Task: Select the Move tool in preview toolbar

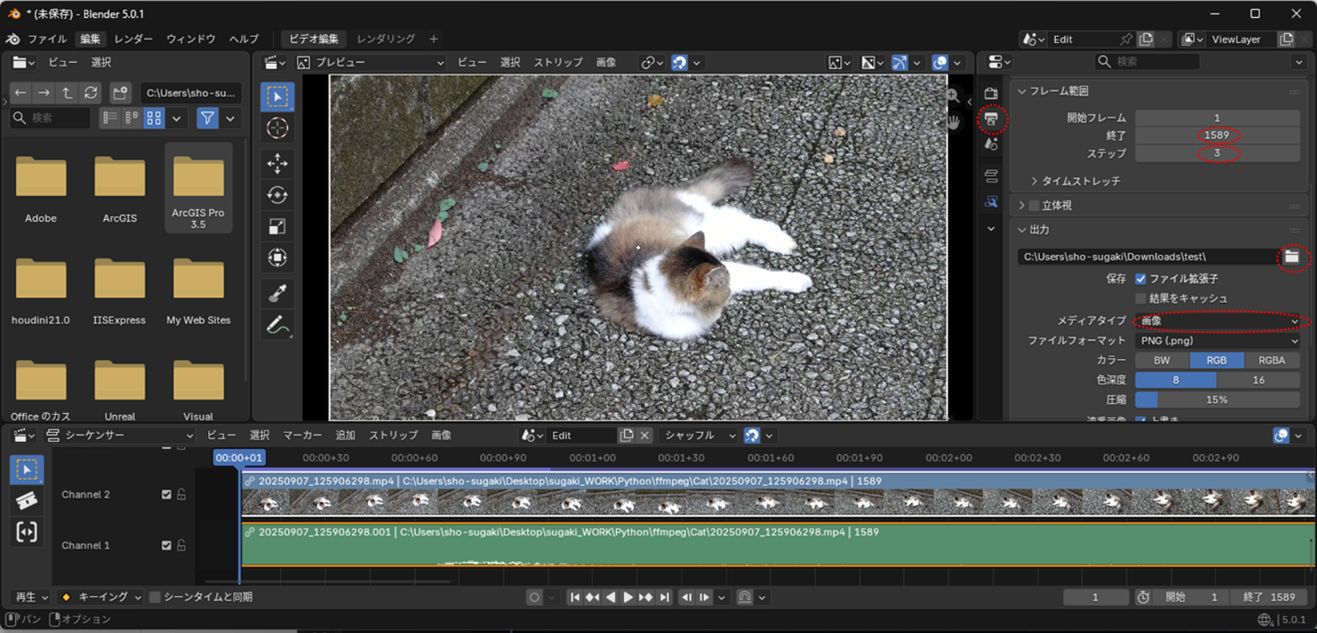Action: click(x=277, y=163)
